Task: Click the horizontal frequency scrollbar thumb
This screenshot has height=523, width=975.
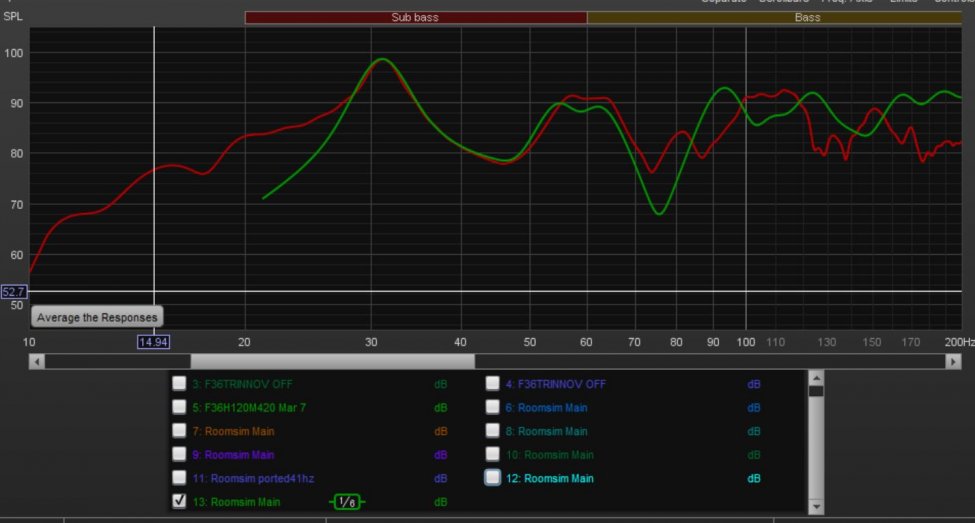Action: (x=332, y=361)
